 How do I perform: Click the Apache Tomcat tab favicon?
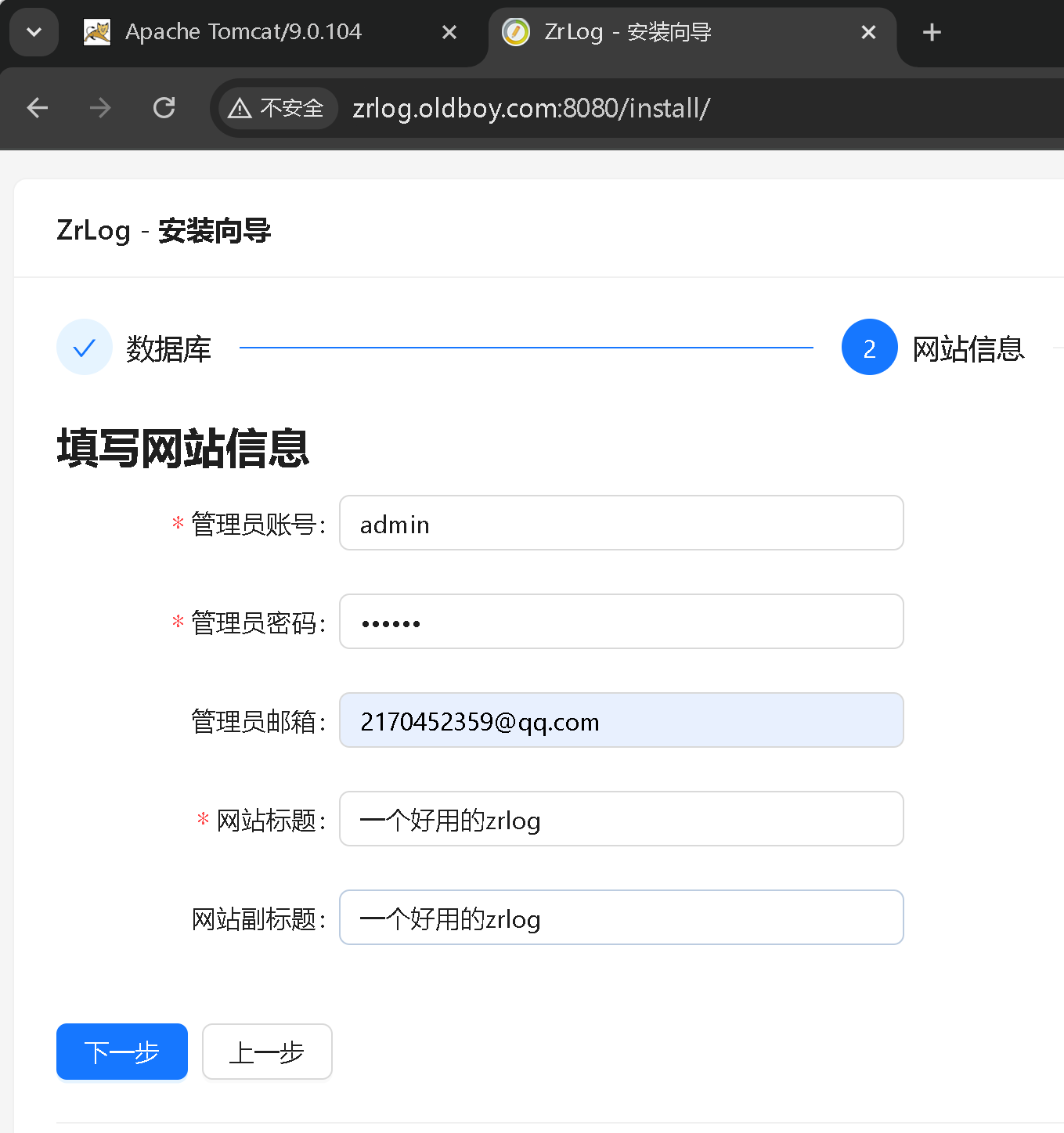97,32
